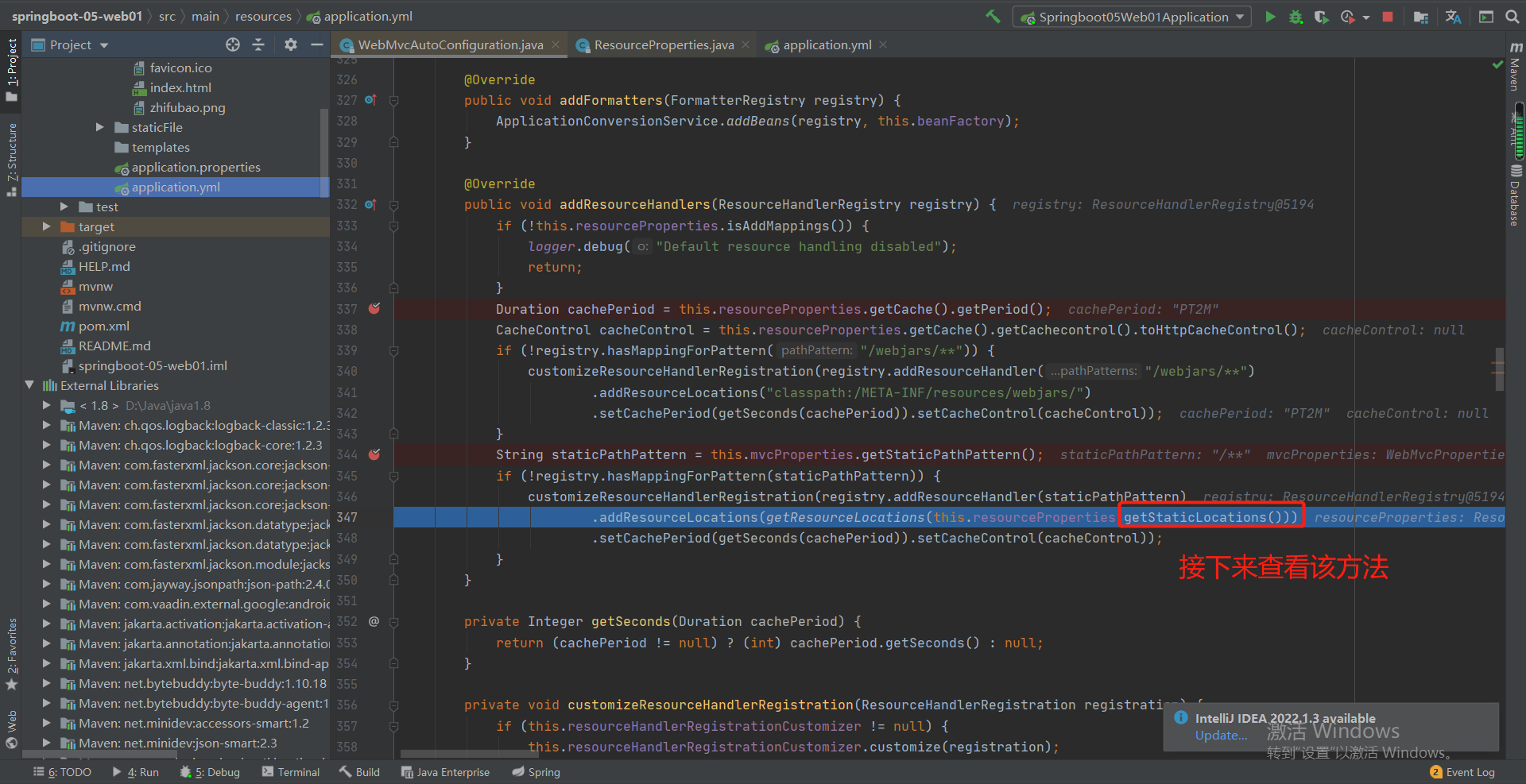Stop the running application red square
1526x784 pixels.
[x=1388, y=17]
